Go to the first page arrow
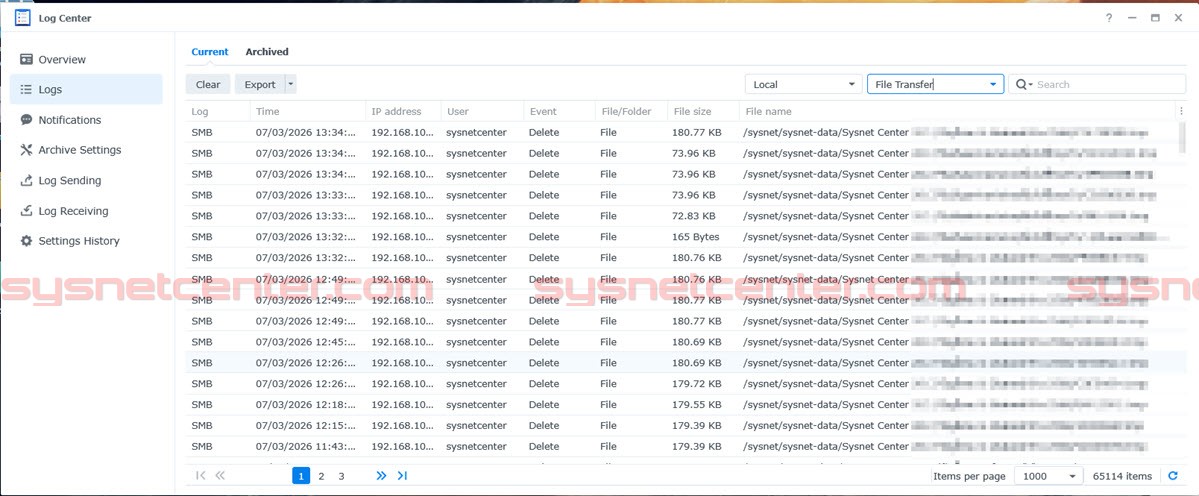This screenshot has height=496, width=1199. pos(200,476)
